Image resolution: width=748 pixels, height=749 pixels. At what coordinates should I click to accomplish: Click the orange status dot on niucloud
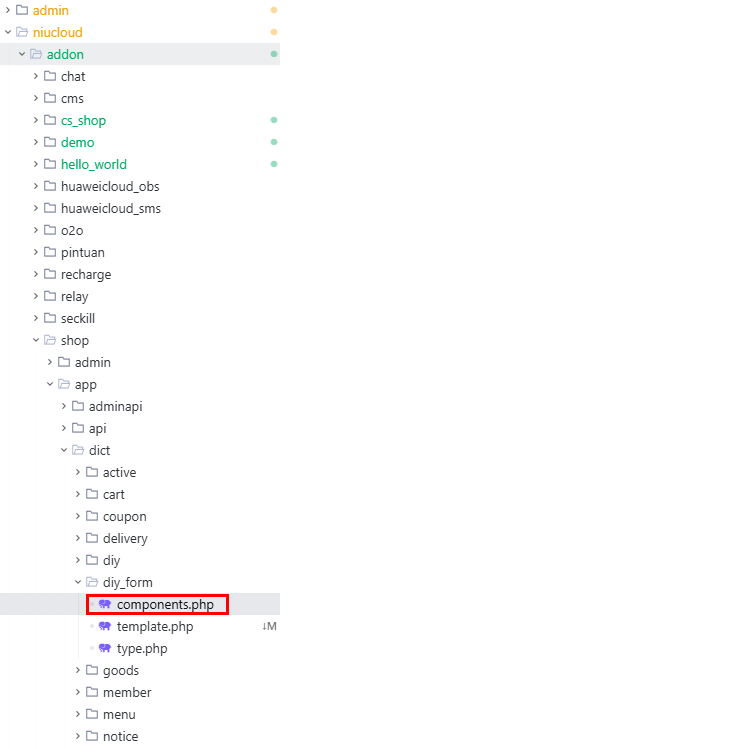[274, 32]
